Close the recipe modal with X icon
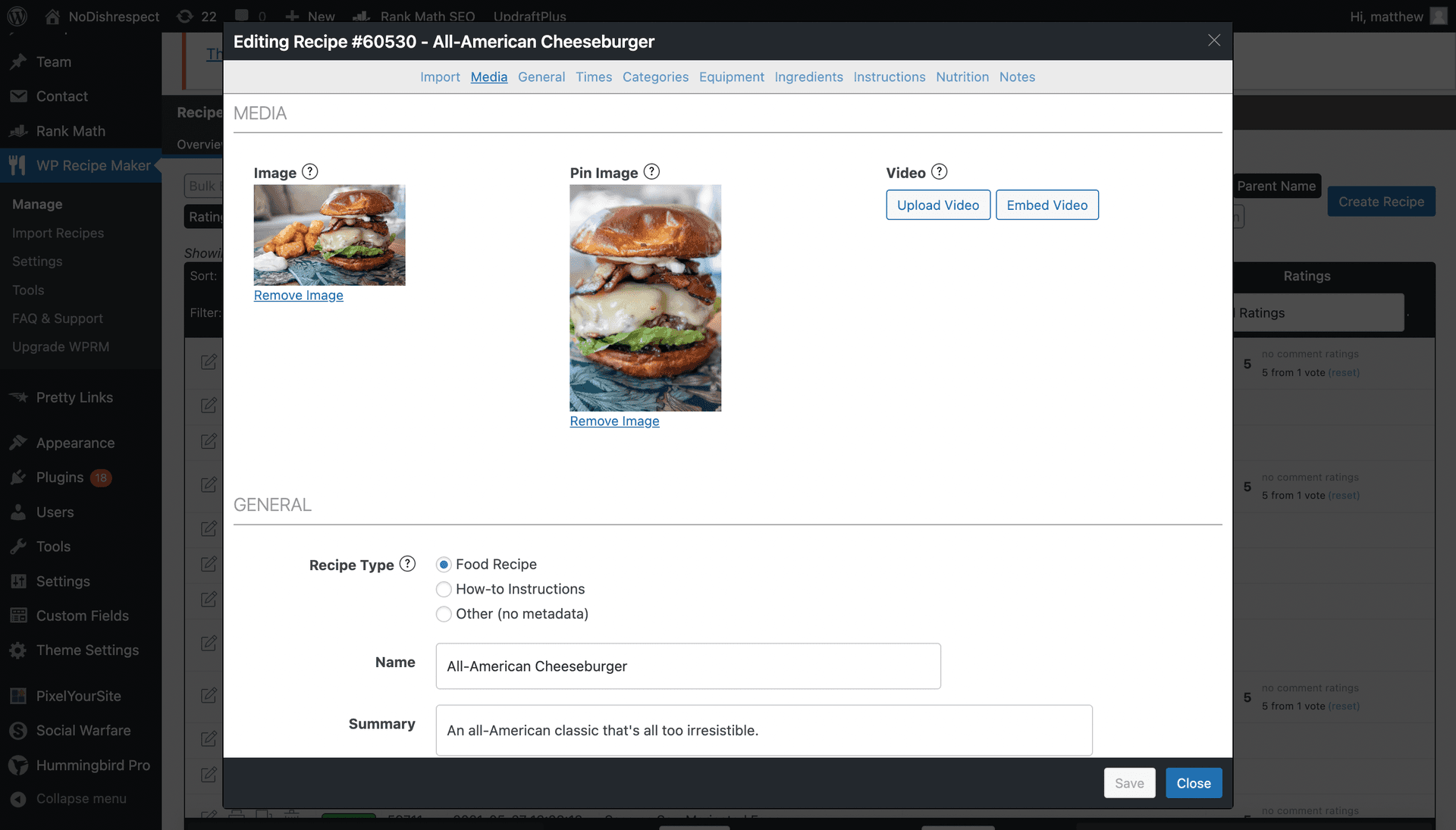 tap(1214, 41)
